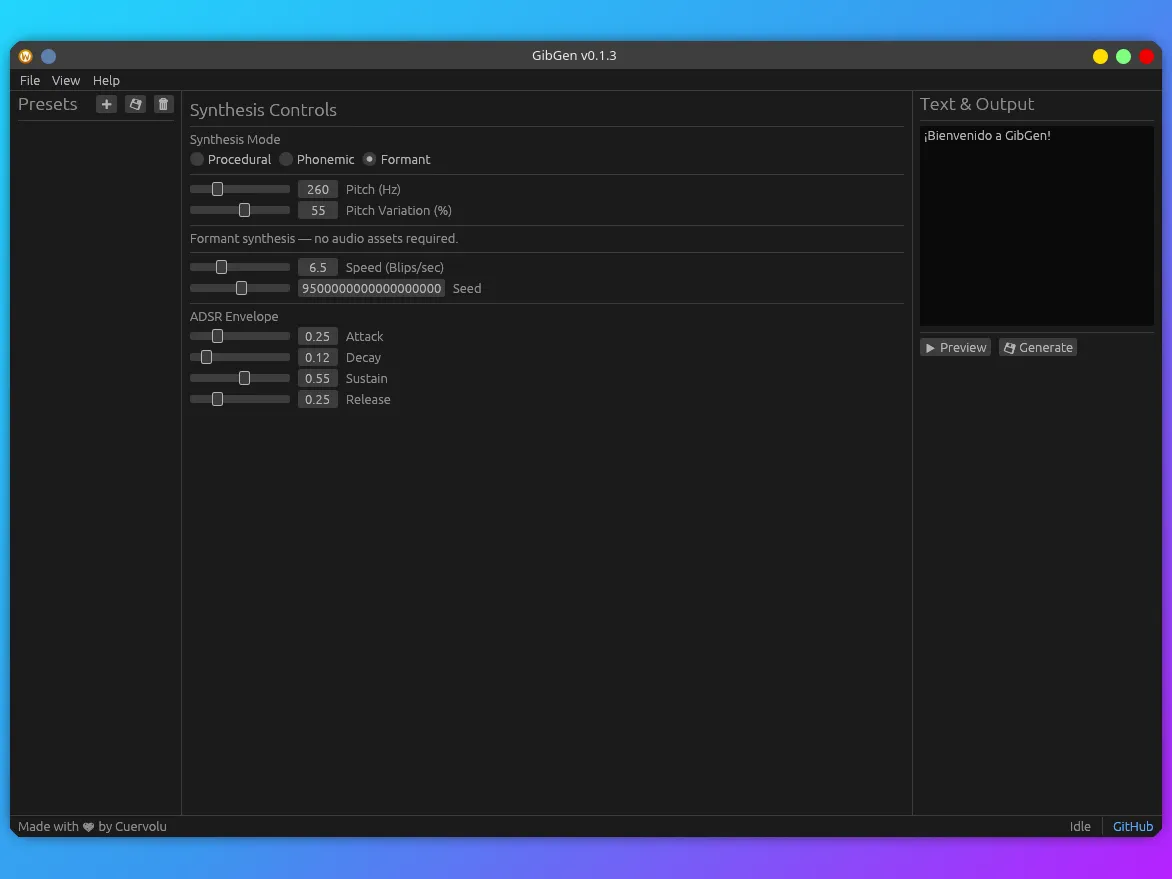Click the Pitch Variation slider handle
Viewport: 1172px width, 879px height.
(x=244, y=210)
